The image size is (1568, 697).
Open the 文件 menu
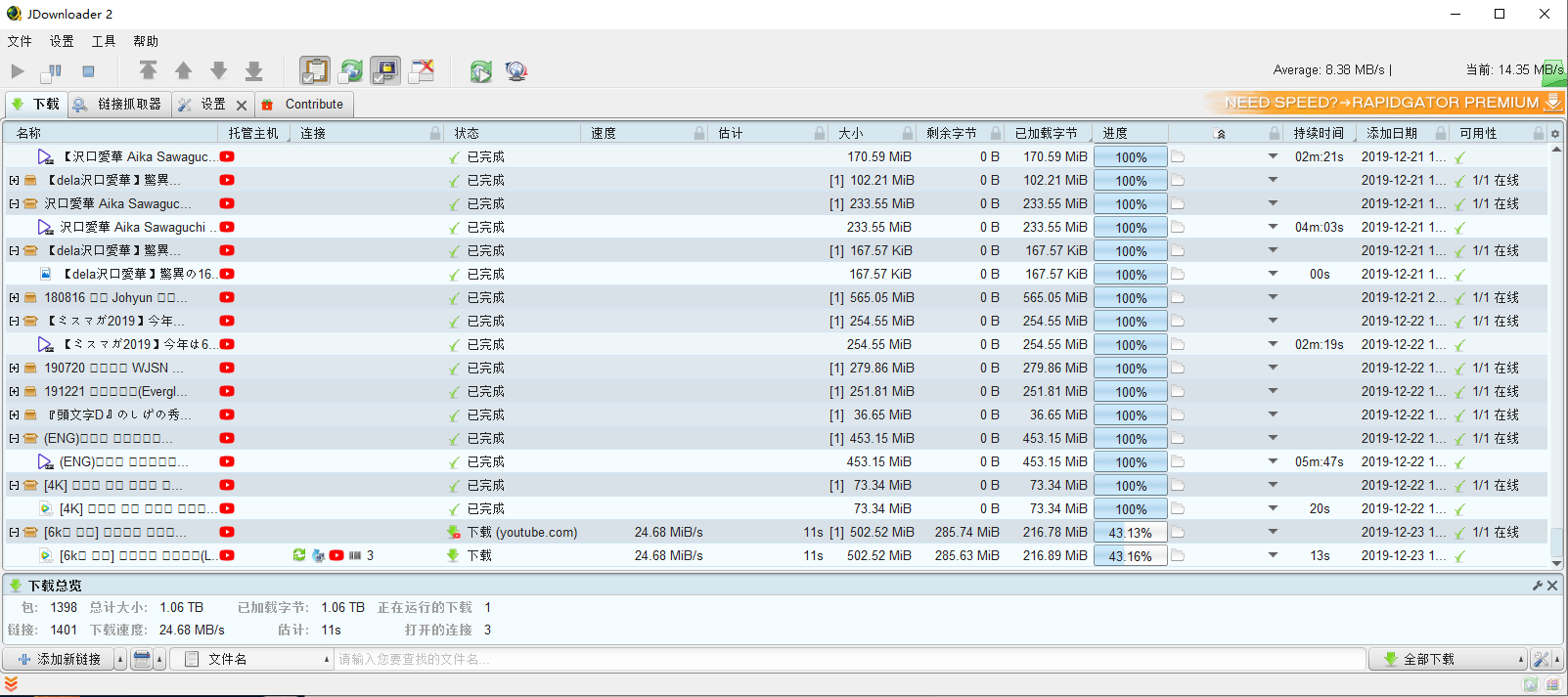pos(20,41)
